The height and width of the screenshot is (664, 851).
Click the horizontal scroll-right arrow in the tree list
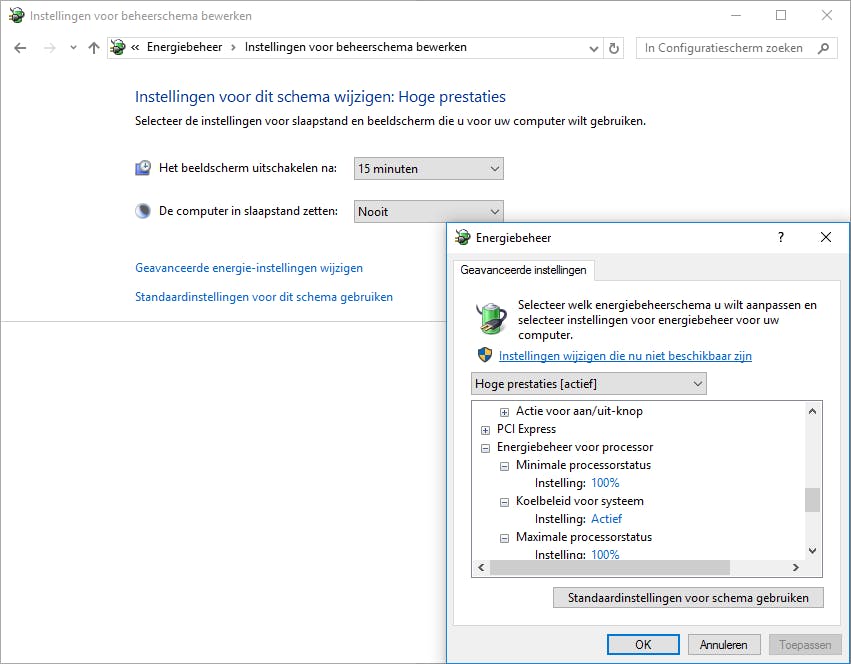[x=796, y=567]
